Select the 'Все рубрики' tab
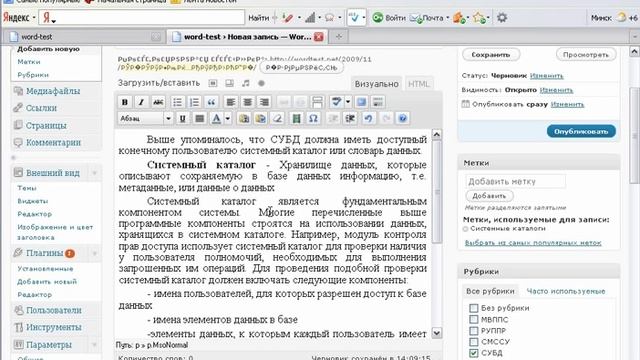The image size is (640, 360). click(490, 291)
